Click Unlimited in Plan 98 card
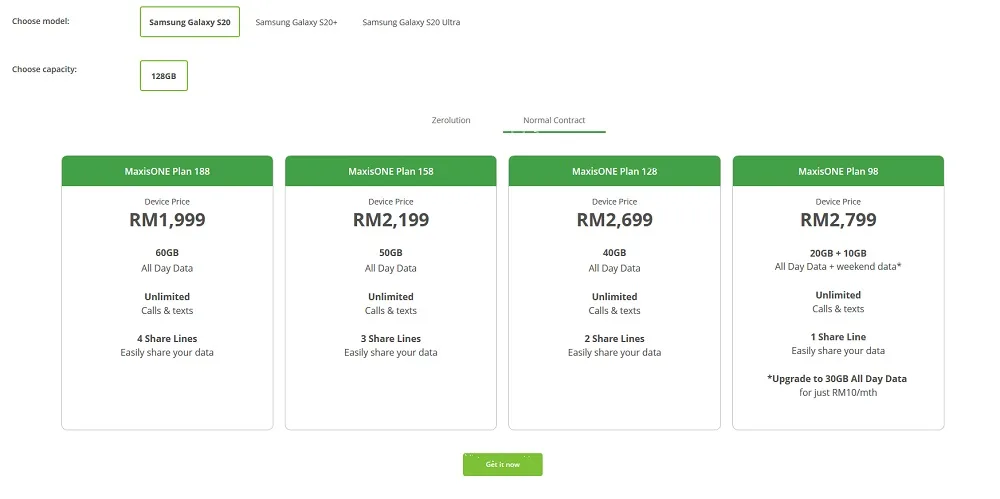Viewport: 1000px width, 499px height. tap(838, 295)
